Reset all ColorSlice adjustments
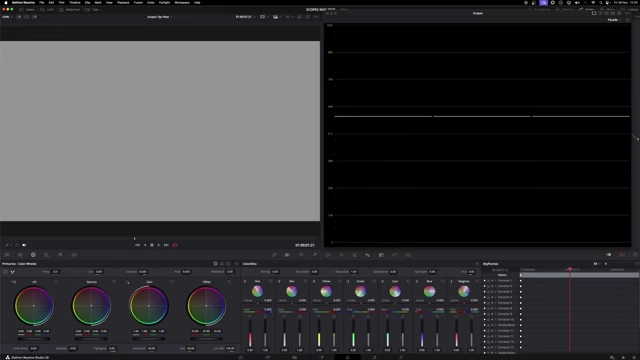Viewport: 640px width, 360px height. [477, 264]
